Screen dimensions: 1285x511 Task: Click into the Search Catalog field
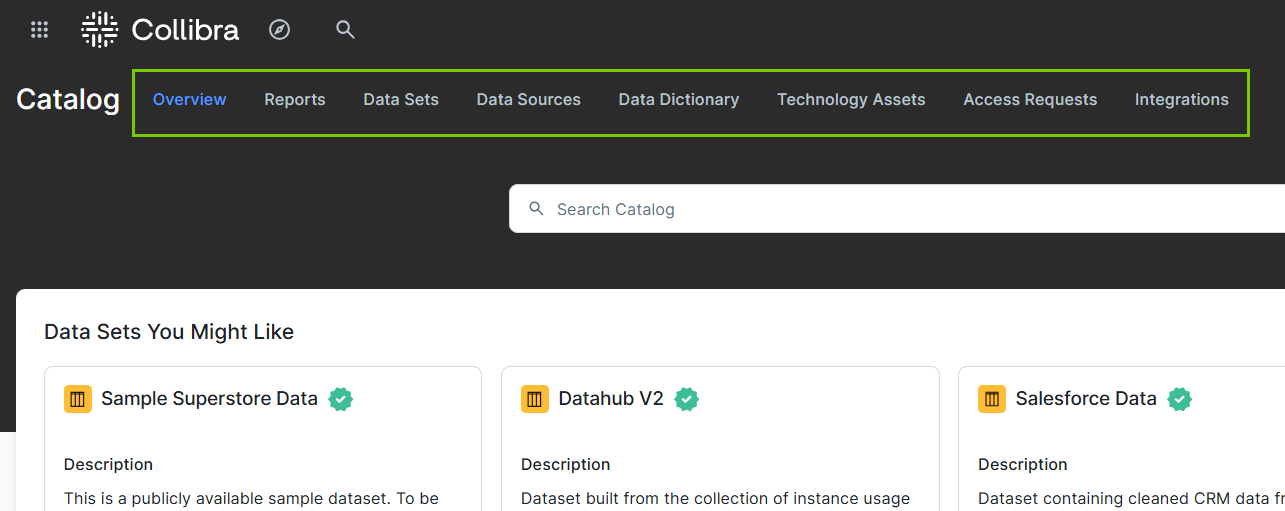[x=897, y=209]
